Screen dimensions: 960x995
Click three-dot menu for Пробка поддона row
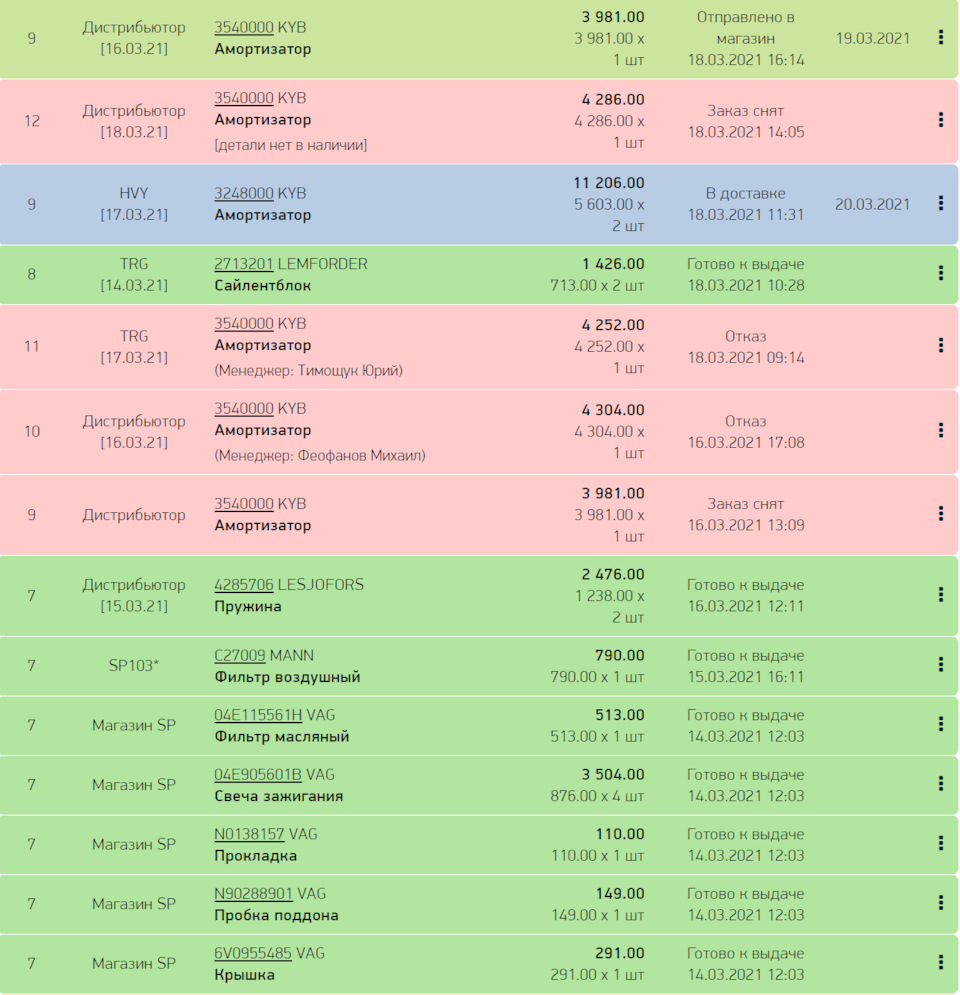[x=940, y=903]
